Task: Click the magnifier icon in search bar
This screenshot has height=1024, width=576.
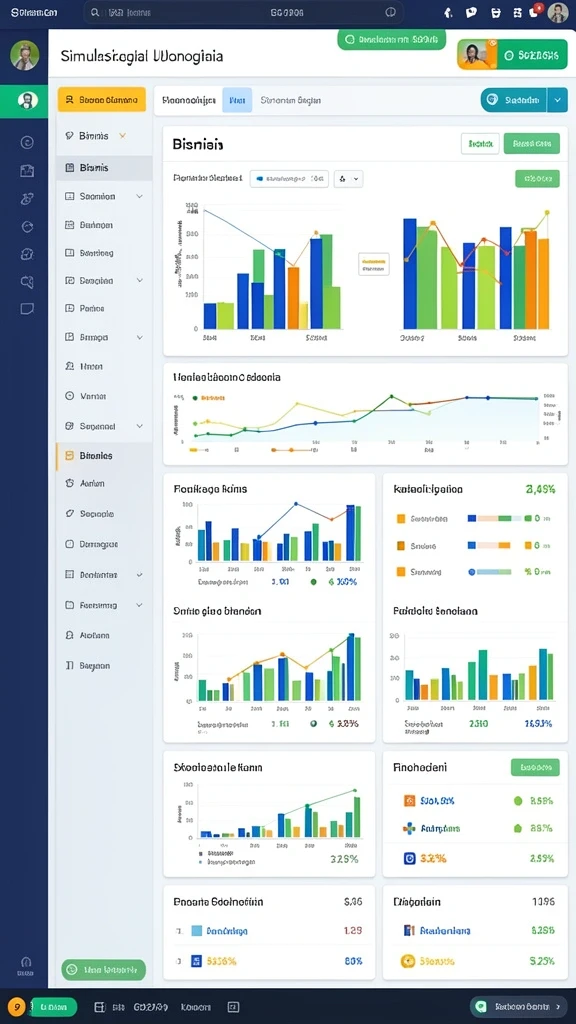Action: [96, 12]
